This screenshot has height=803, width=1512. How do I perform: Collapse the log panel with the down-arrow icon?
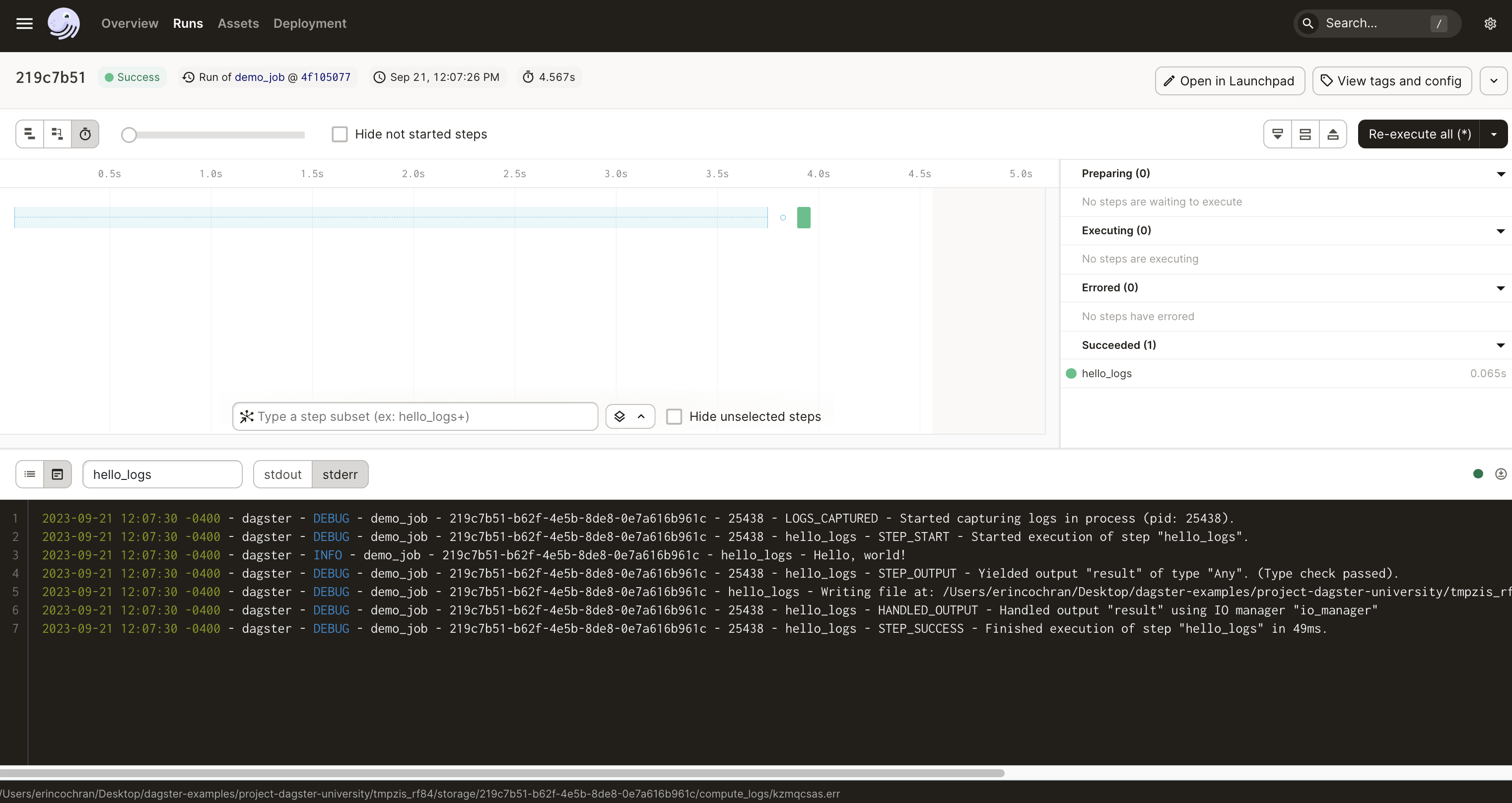(x=1278, y=134)
